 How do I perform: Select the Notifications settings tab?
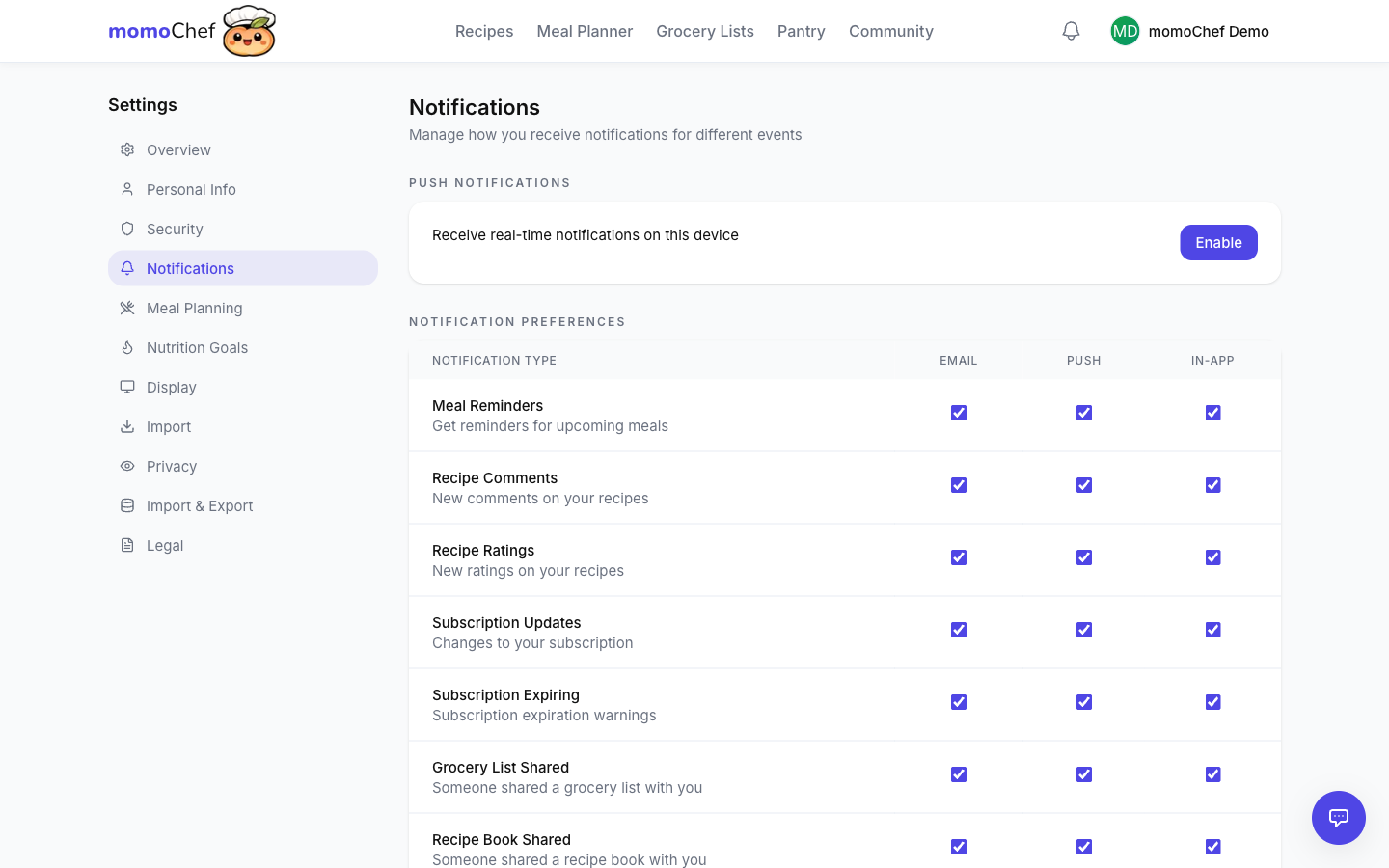[x=243, y=268]
